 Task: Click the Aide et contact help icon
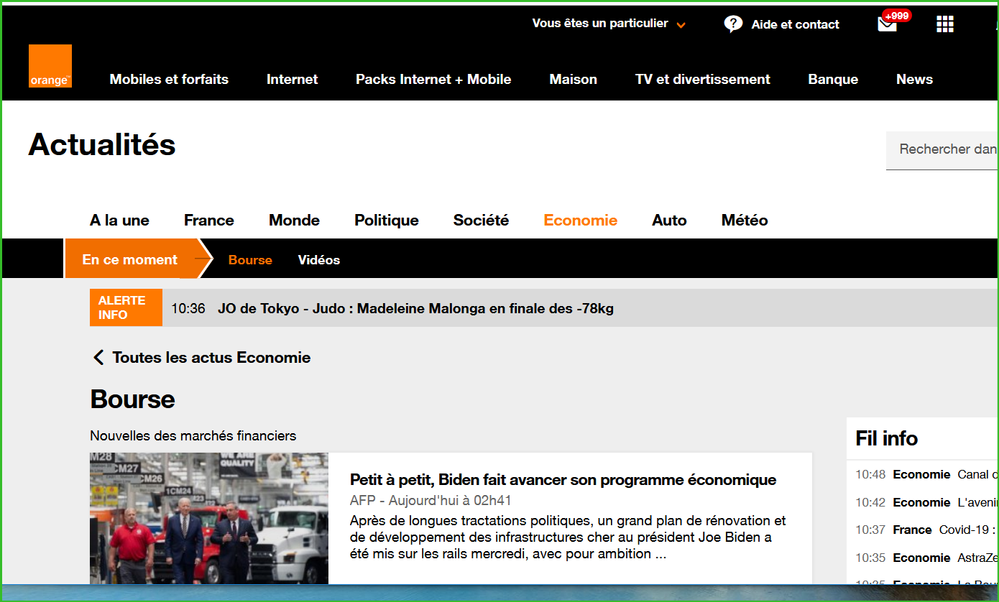click(733, 24)
